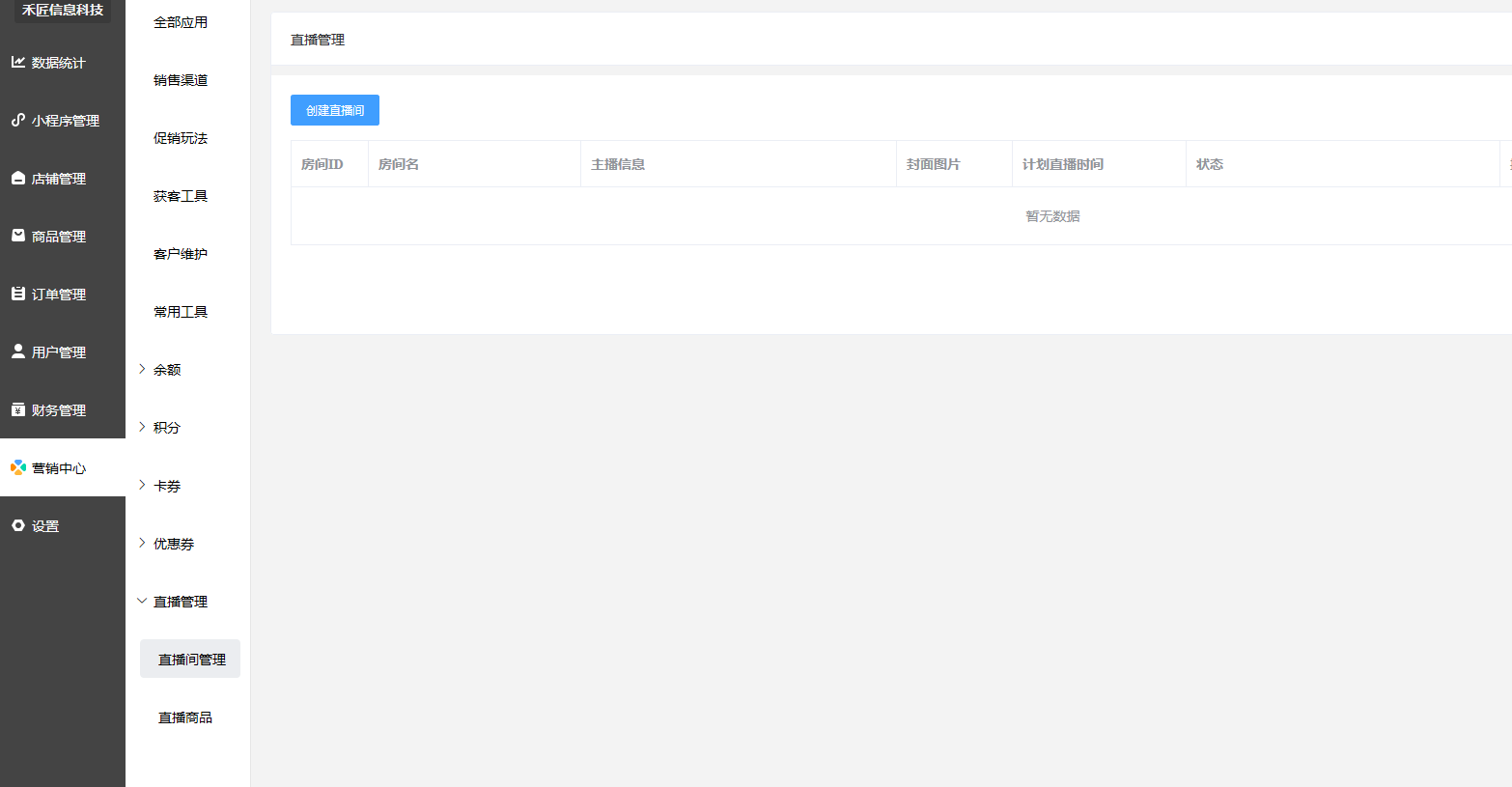Click the 财务管理 yen icon
1512x787 pixels.
click(17, 409)
